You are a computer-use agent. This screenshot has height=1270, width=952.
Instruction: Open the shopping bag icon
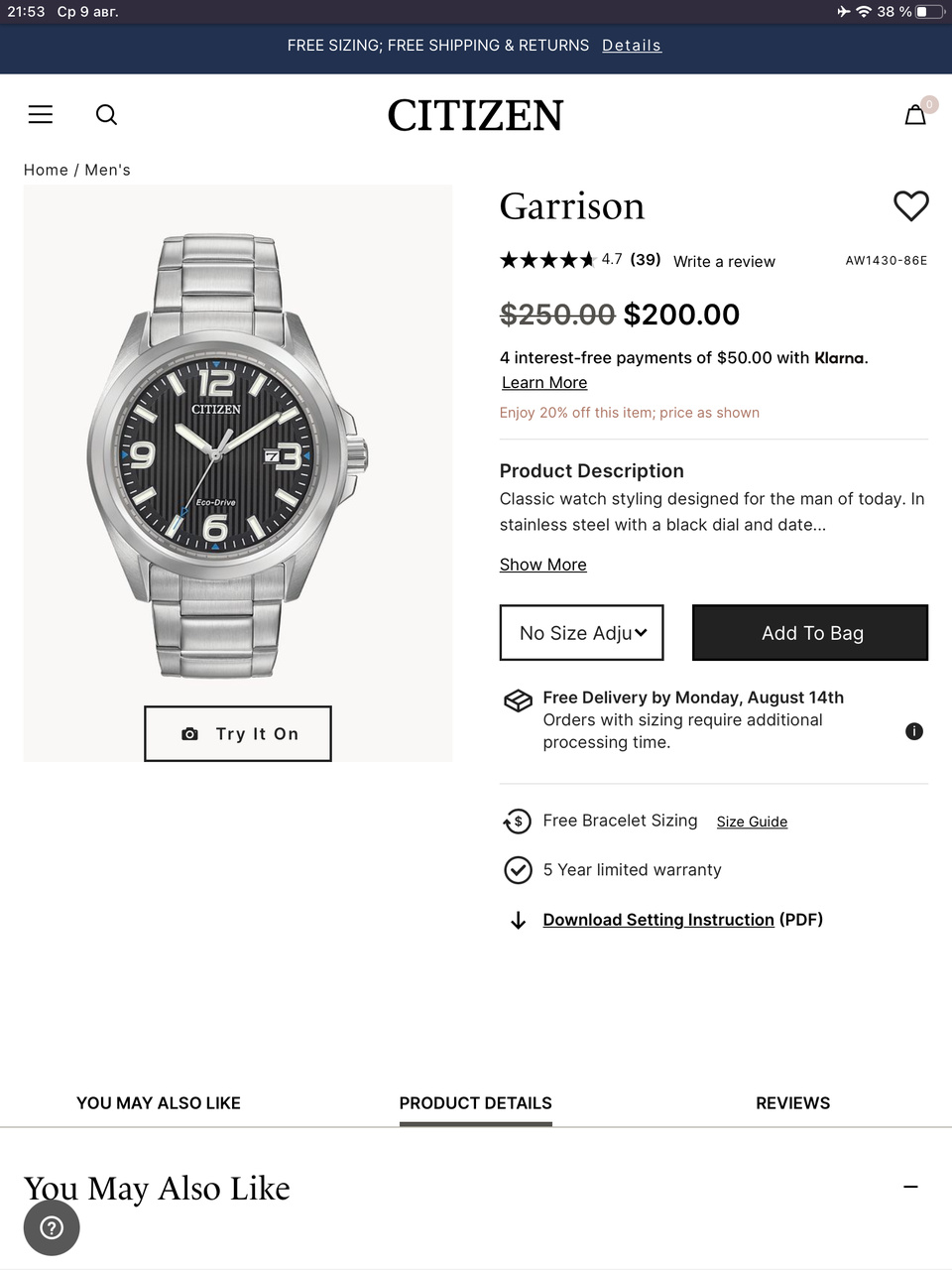[915, 115]
